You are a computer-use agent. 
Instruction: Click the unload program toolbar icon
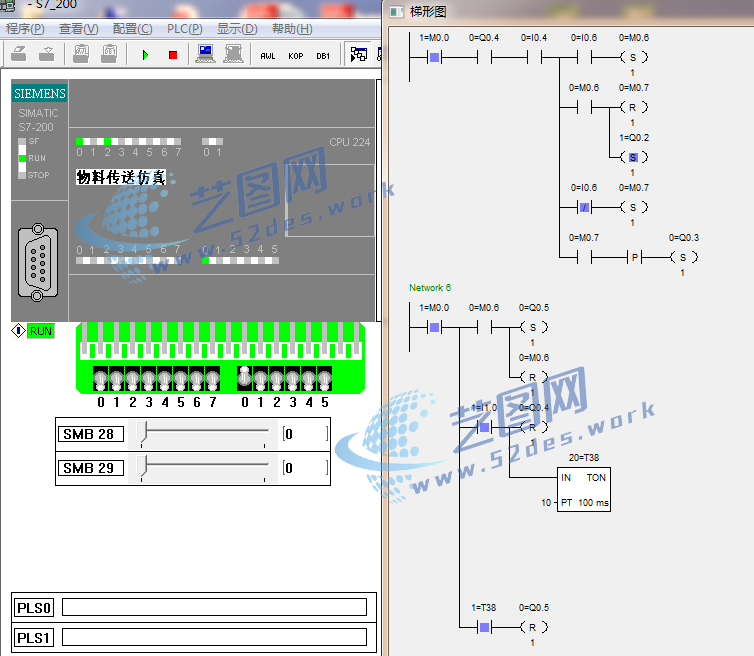tap(47, 54)
